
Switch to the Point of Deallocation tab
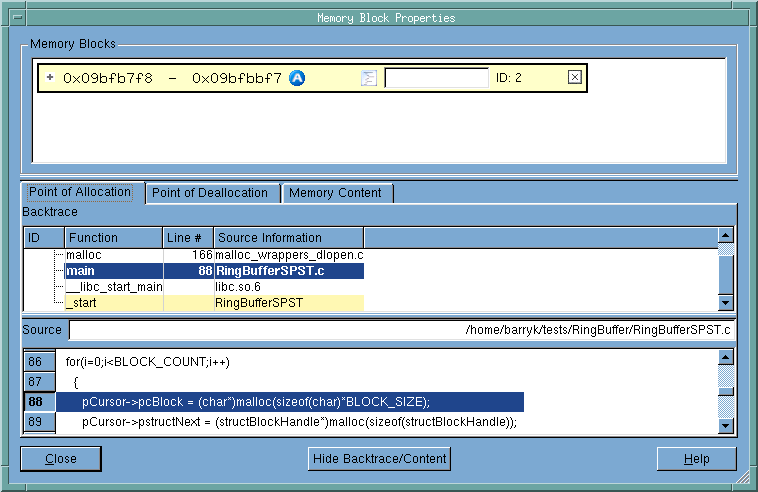point(209,193)
